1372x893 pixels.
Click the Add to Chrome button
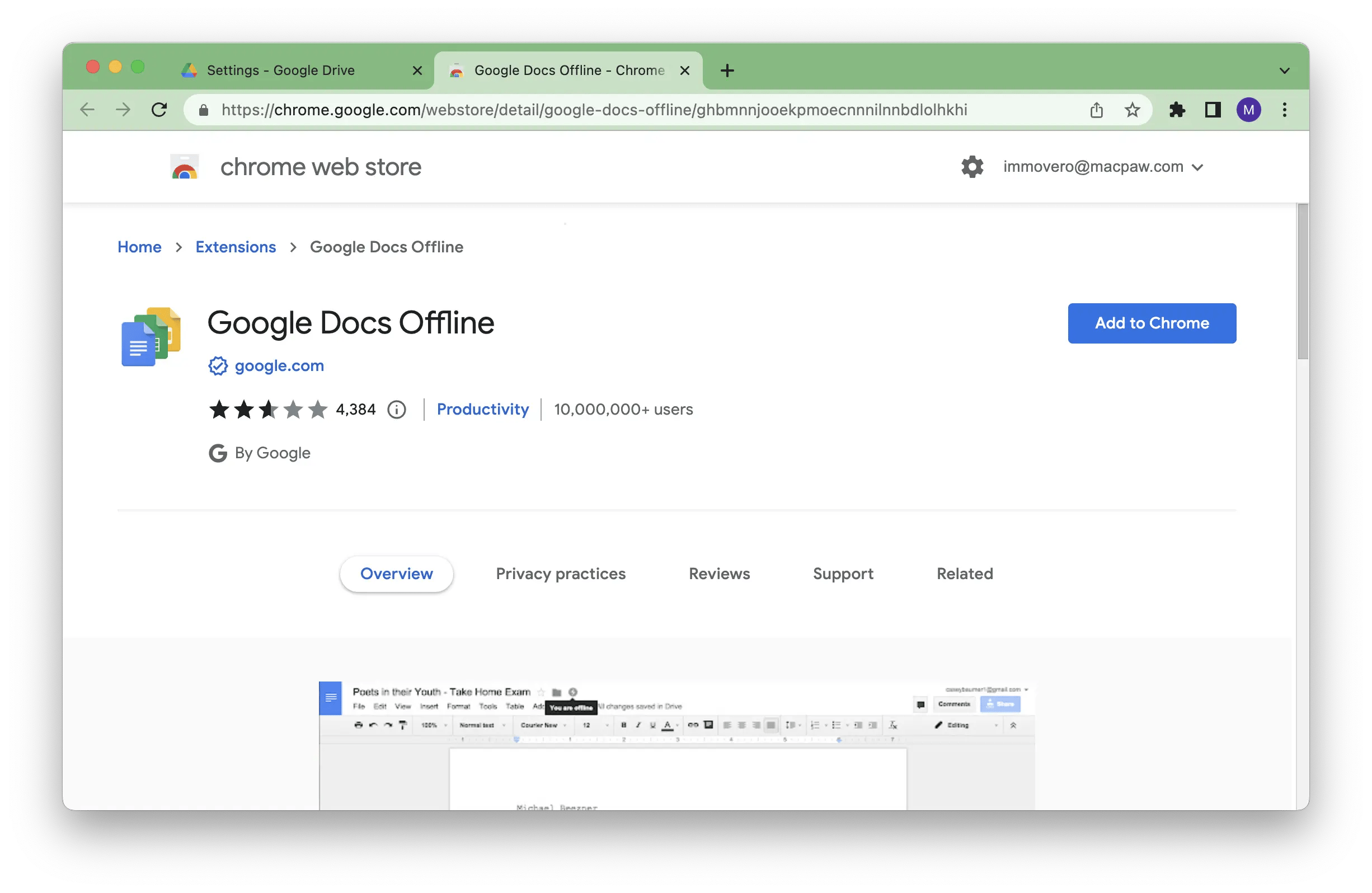[x=1153, y=322]
